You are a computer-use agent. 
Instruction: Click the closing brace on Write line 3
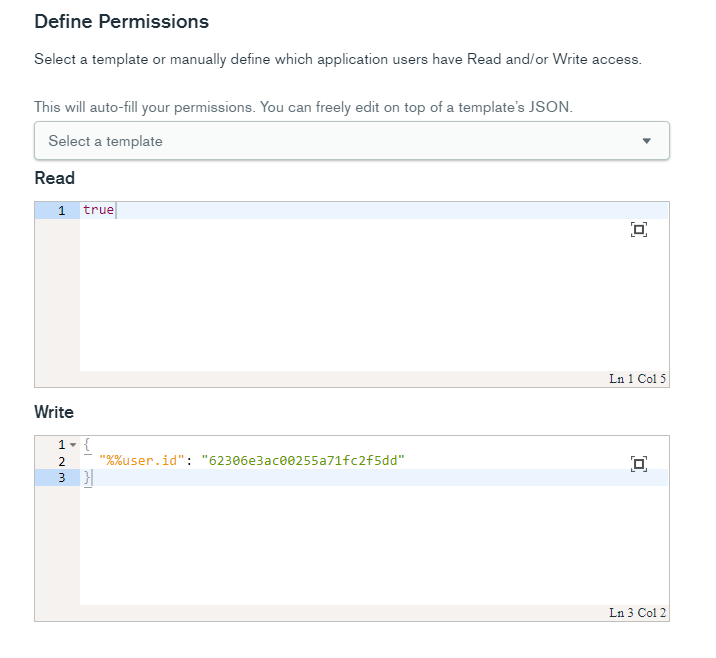pyautogui.click(x=87, y=478)
